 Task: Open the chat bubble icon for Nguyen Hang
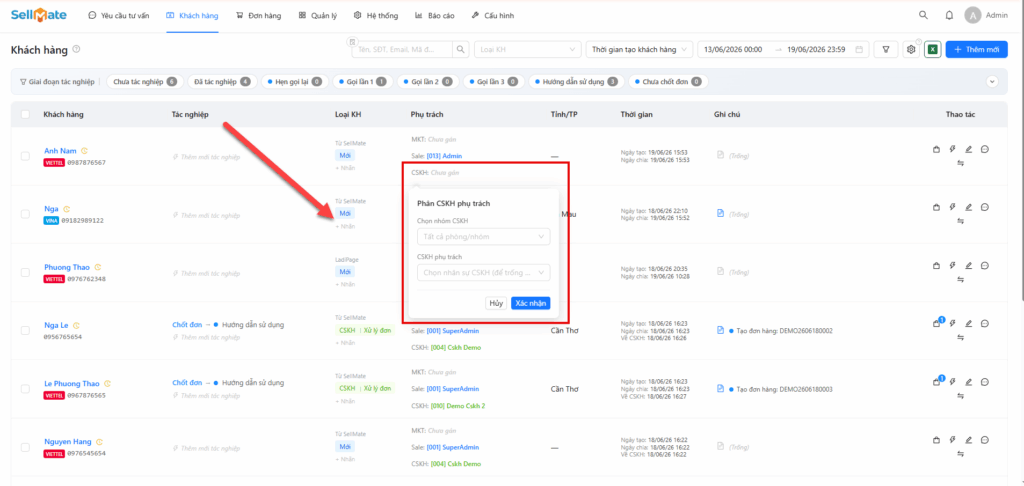[x=985, y=440]
